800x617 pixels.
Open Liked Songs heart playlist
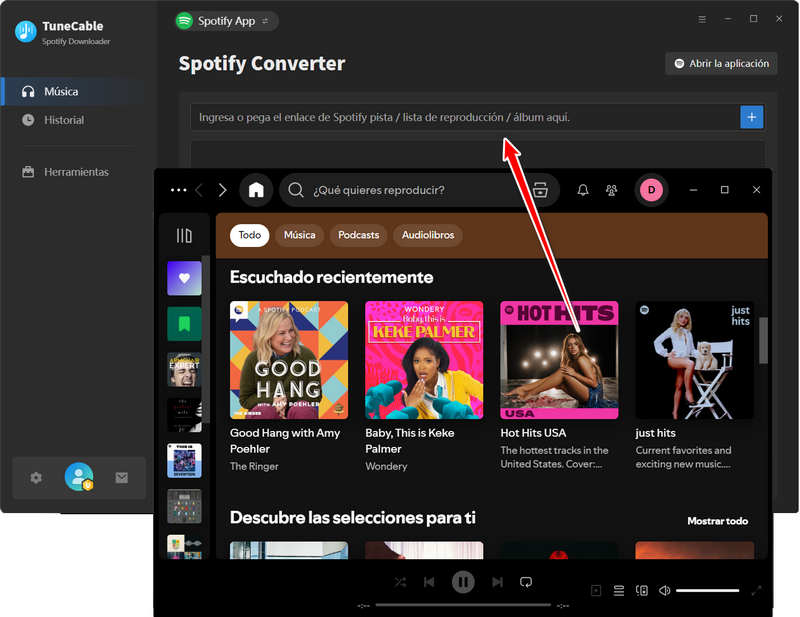(x=184, y=278)
